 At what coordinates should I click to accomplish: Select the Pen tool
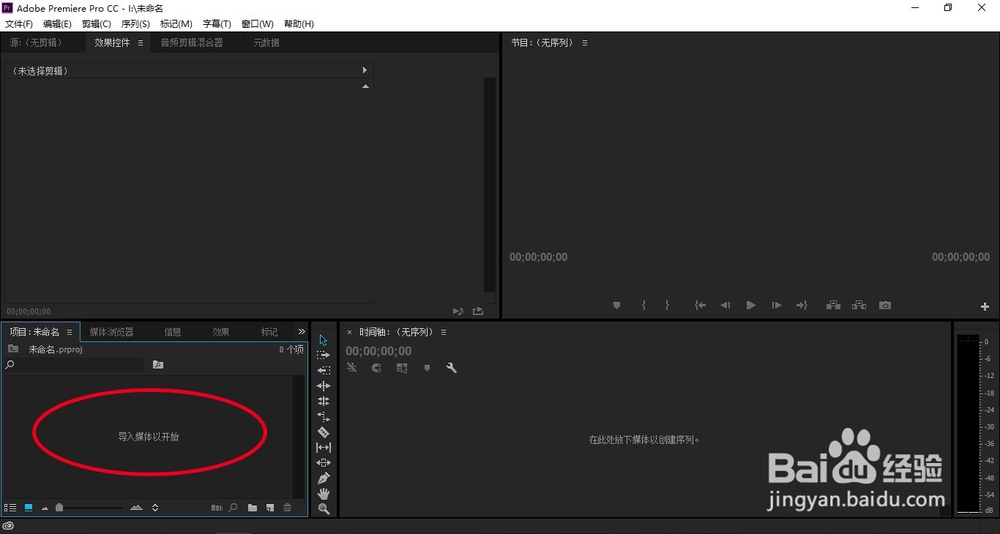[323, 478]
